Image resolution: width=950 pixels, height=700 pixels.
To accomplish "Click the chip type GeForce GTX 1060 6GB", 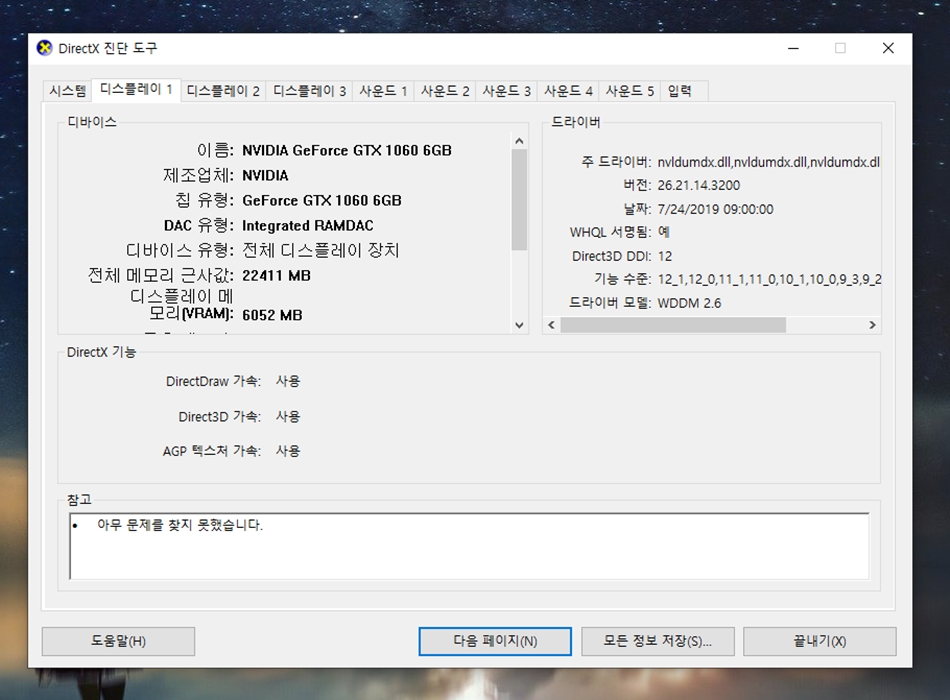I will (322, 201).
